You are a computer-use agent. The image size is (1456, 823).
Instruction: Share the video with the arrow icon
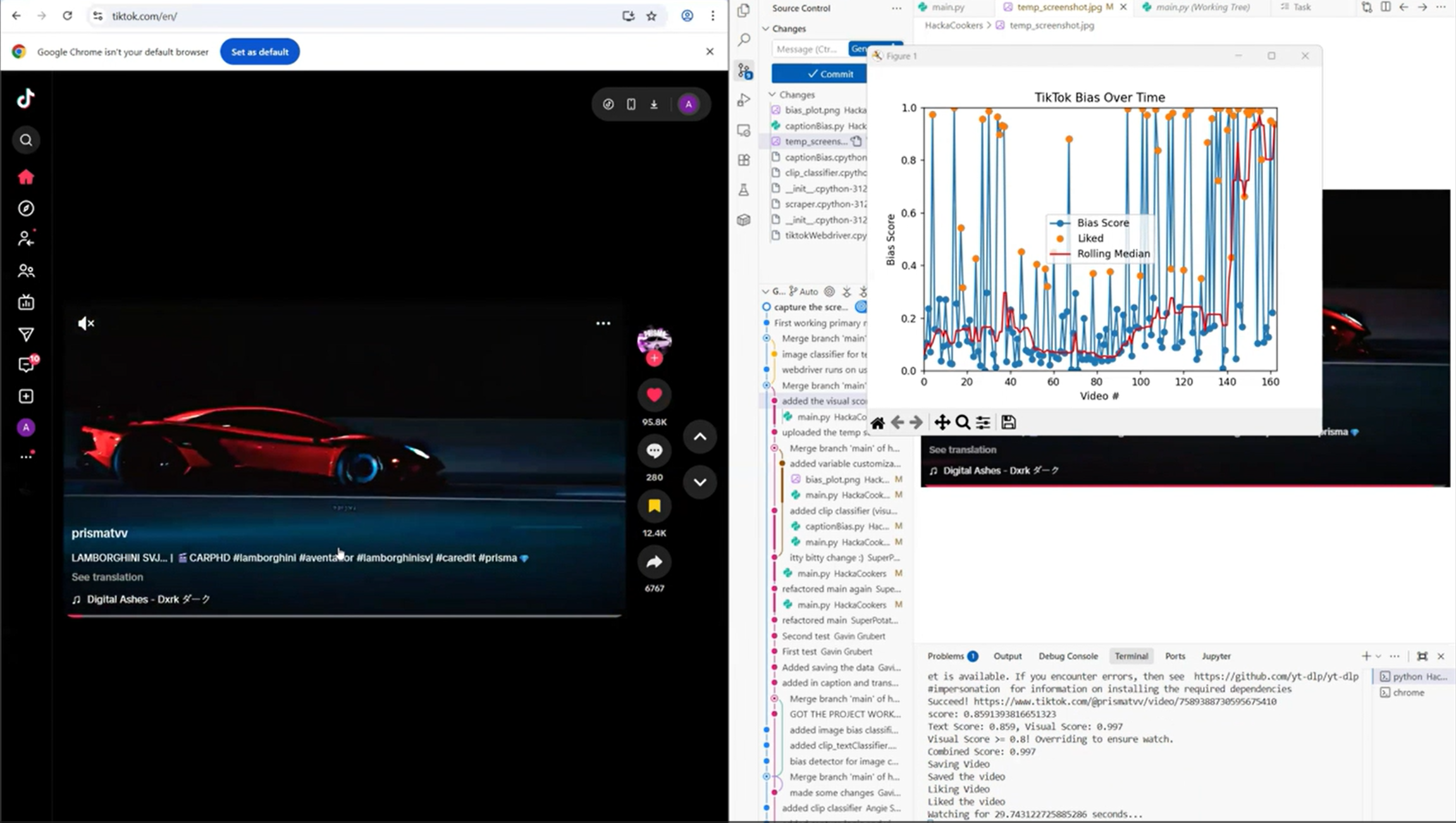[x=654, y=562]
